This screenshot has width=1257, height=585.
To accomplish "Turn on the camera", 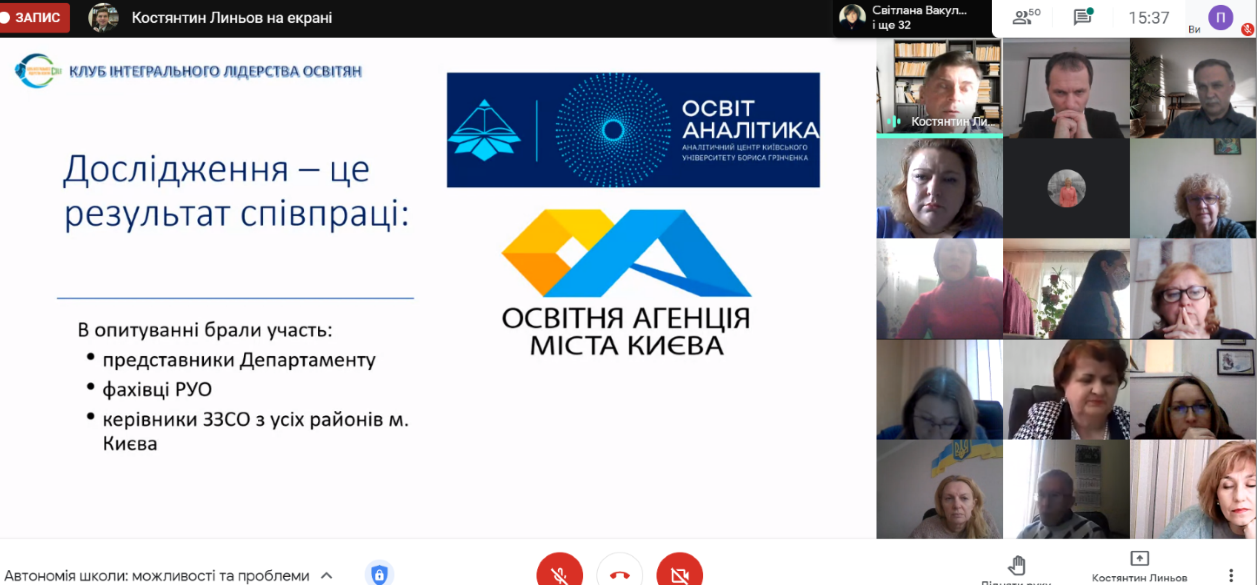I will point(679,572).
